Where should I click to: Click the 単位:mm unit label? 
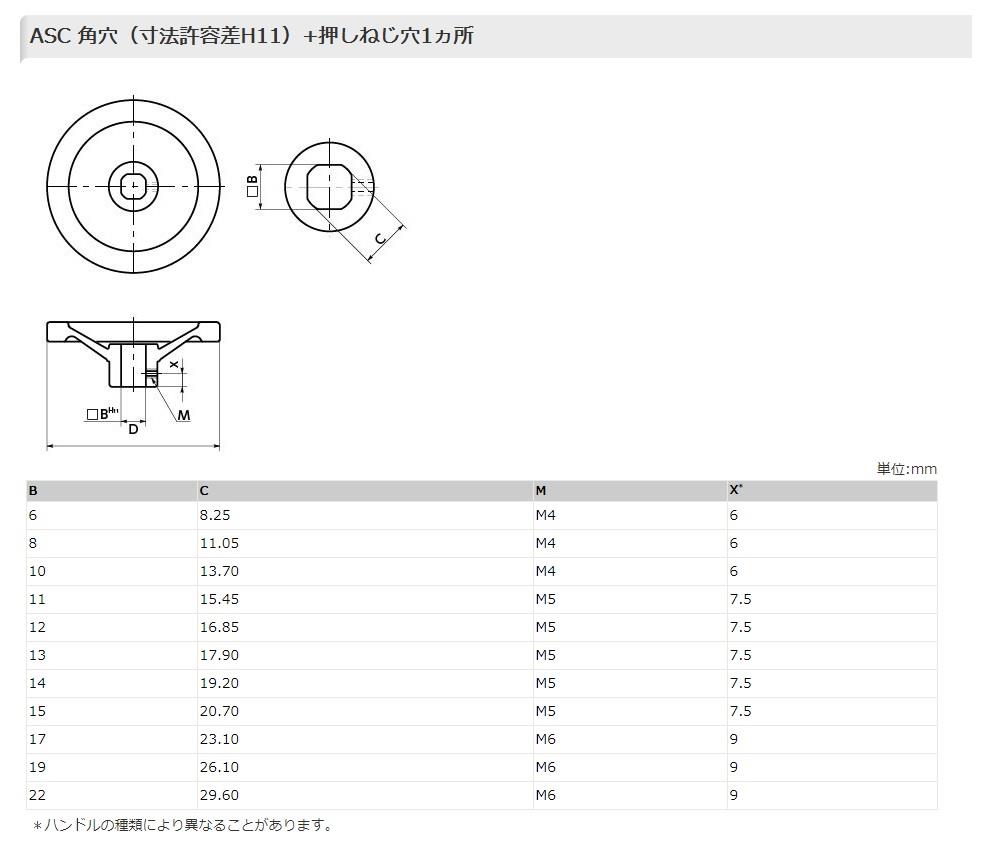point(906,469)
